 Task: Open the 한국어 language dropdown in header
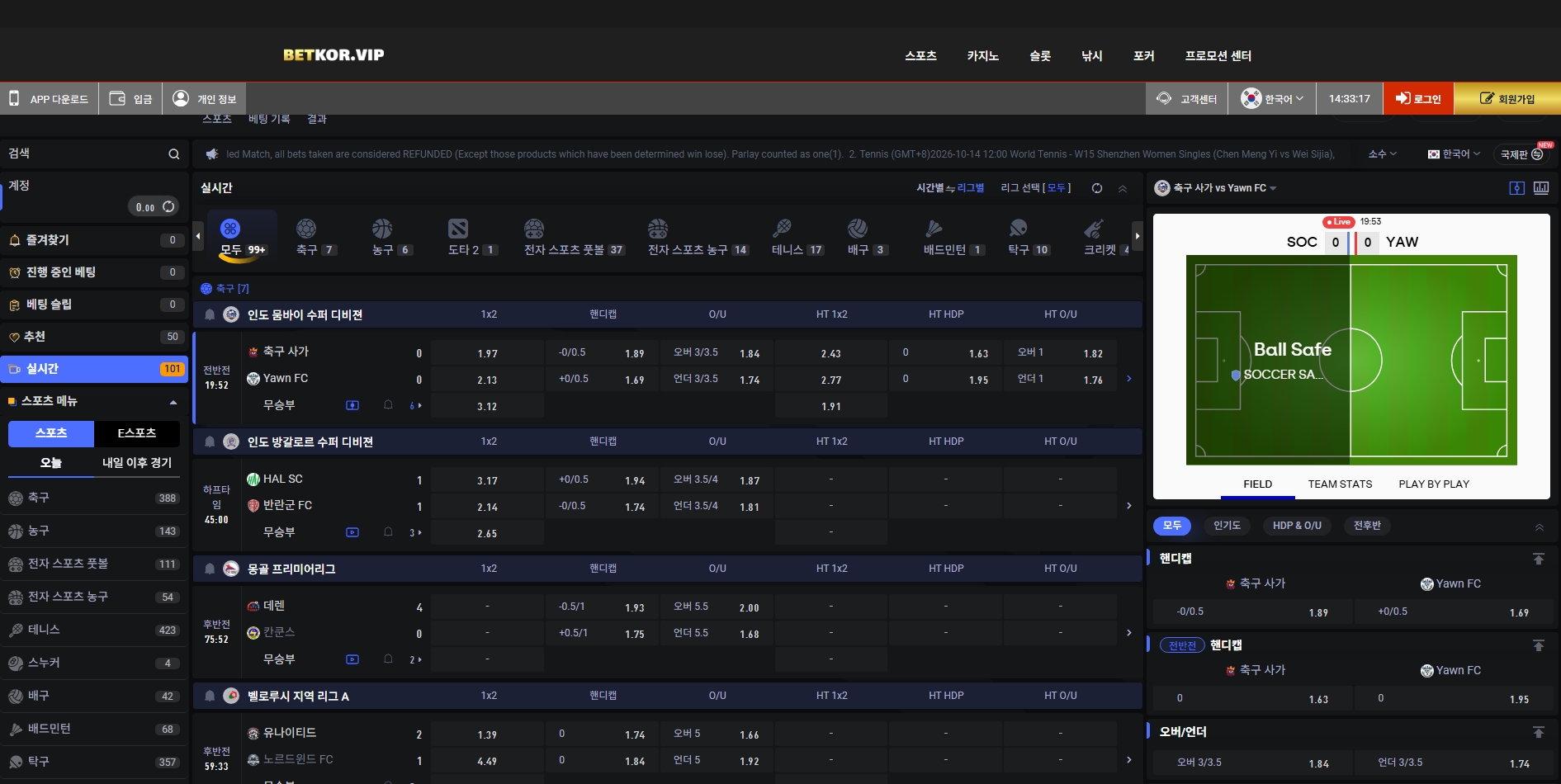(1272, 98)
